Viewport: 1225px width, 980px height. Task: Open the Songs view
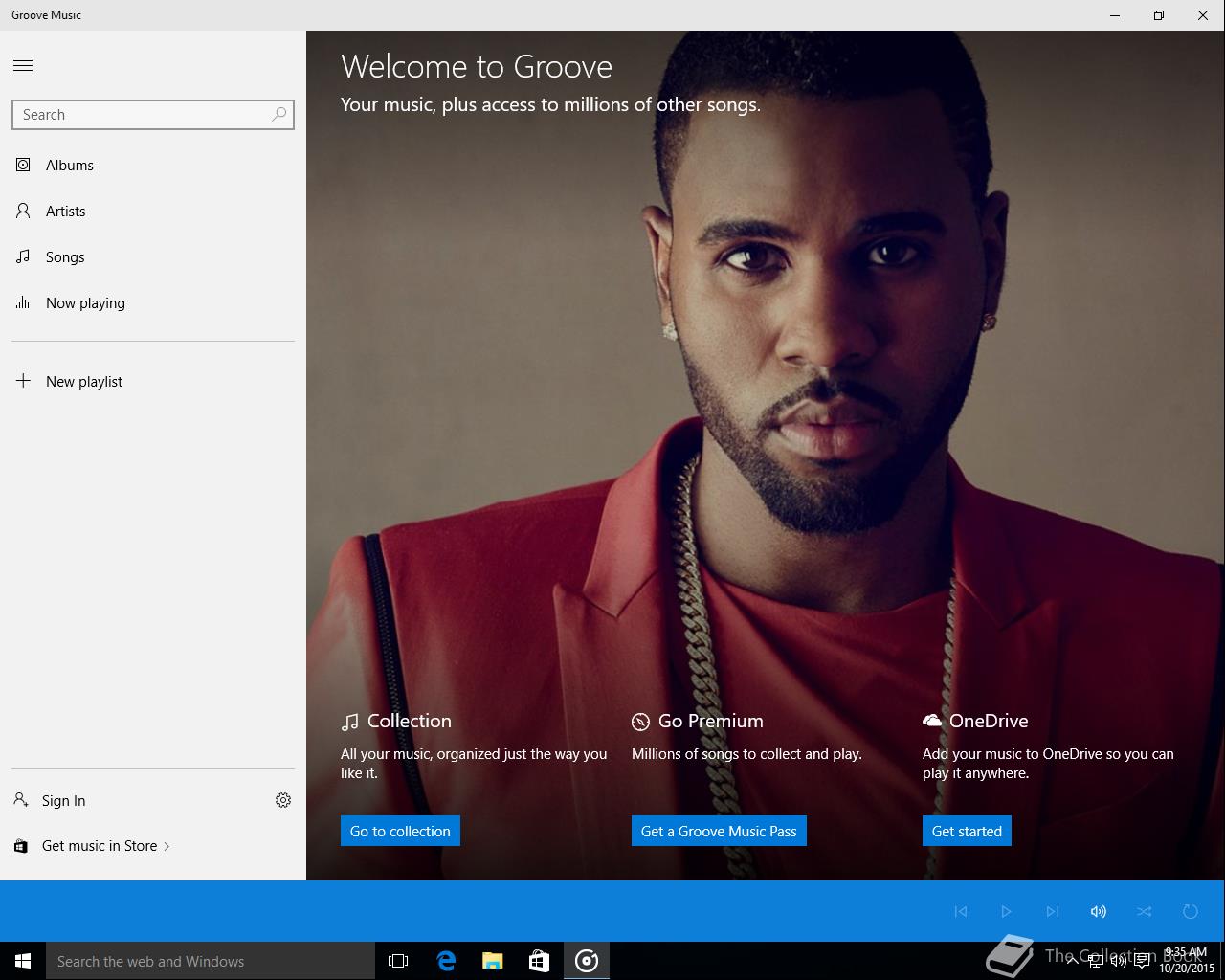pos(153,256)
